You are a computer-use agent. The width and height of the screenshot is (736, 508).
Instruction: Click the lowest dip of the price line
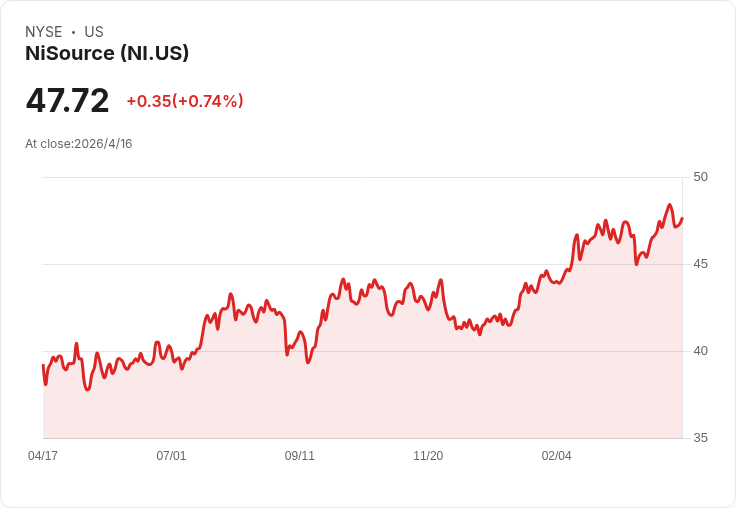point(88,389)
